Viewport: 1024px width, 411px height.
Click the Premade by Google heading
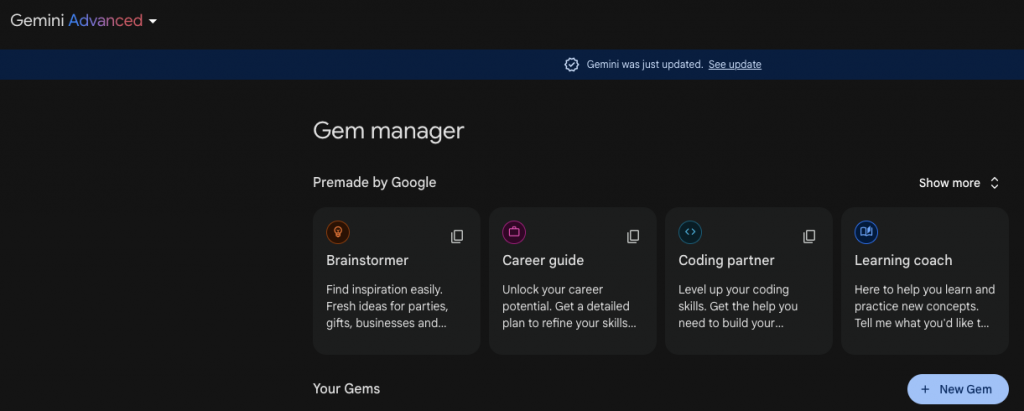[374, 182]
